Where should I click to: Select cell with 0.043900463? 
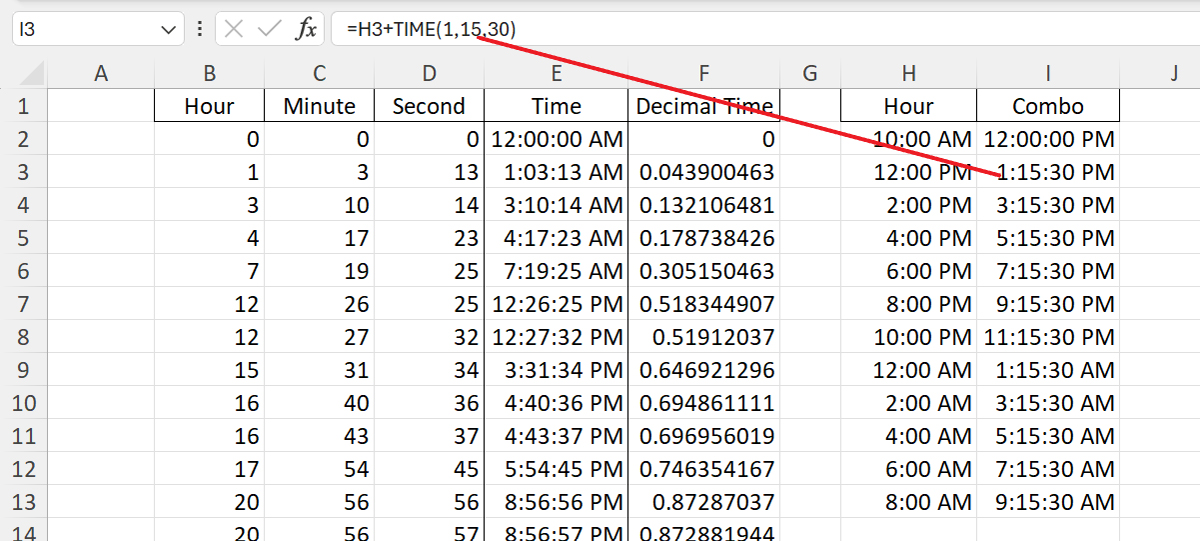pyautogui.click(x=704, y=173)
